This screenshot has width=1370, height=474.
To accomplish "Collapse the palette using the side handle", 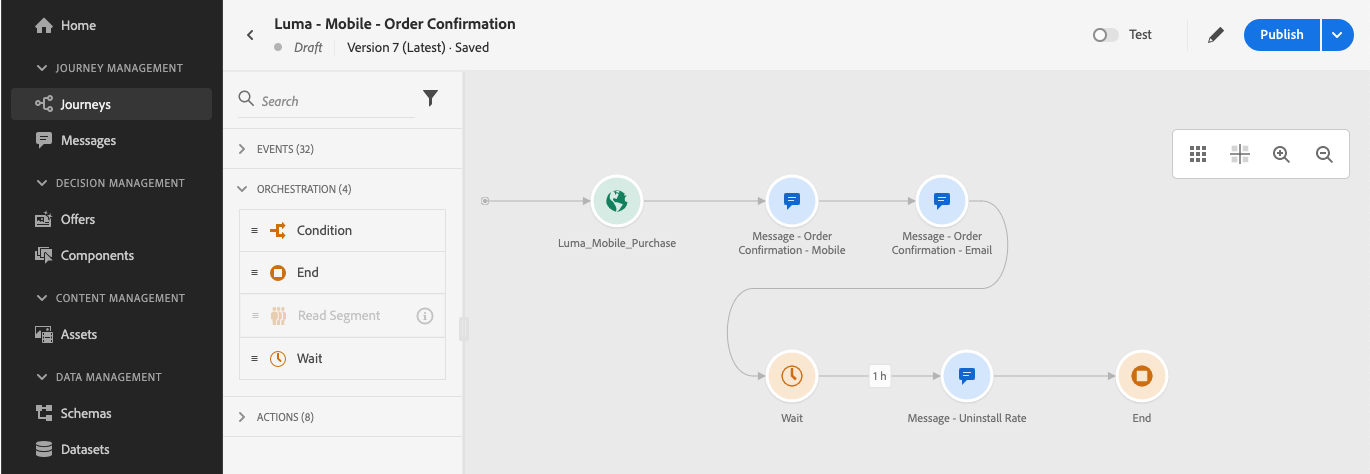I will coord(464,329).
